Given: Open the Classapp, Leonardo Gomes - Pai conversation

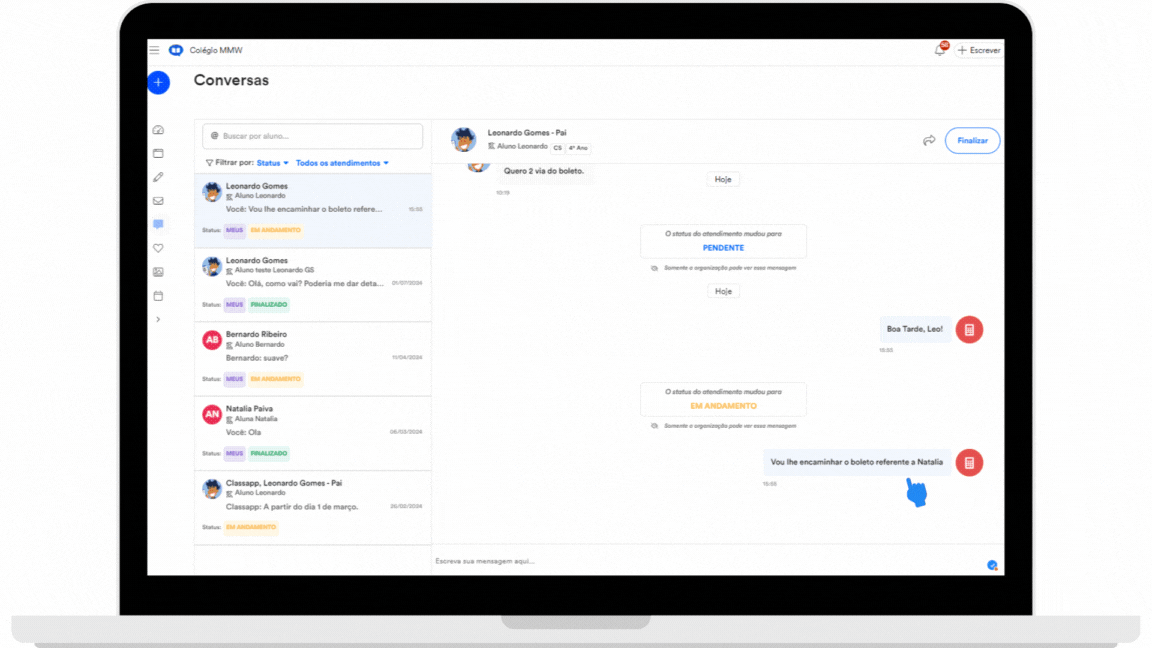Looking at the screenshot, I should tap(313, 508).
